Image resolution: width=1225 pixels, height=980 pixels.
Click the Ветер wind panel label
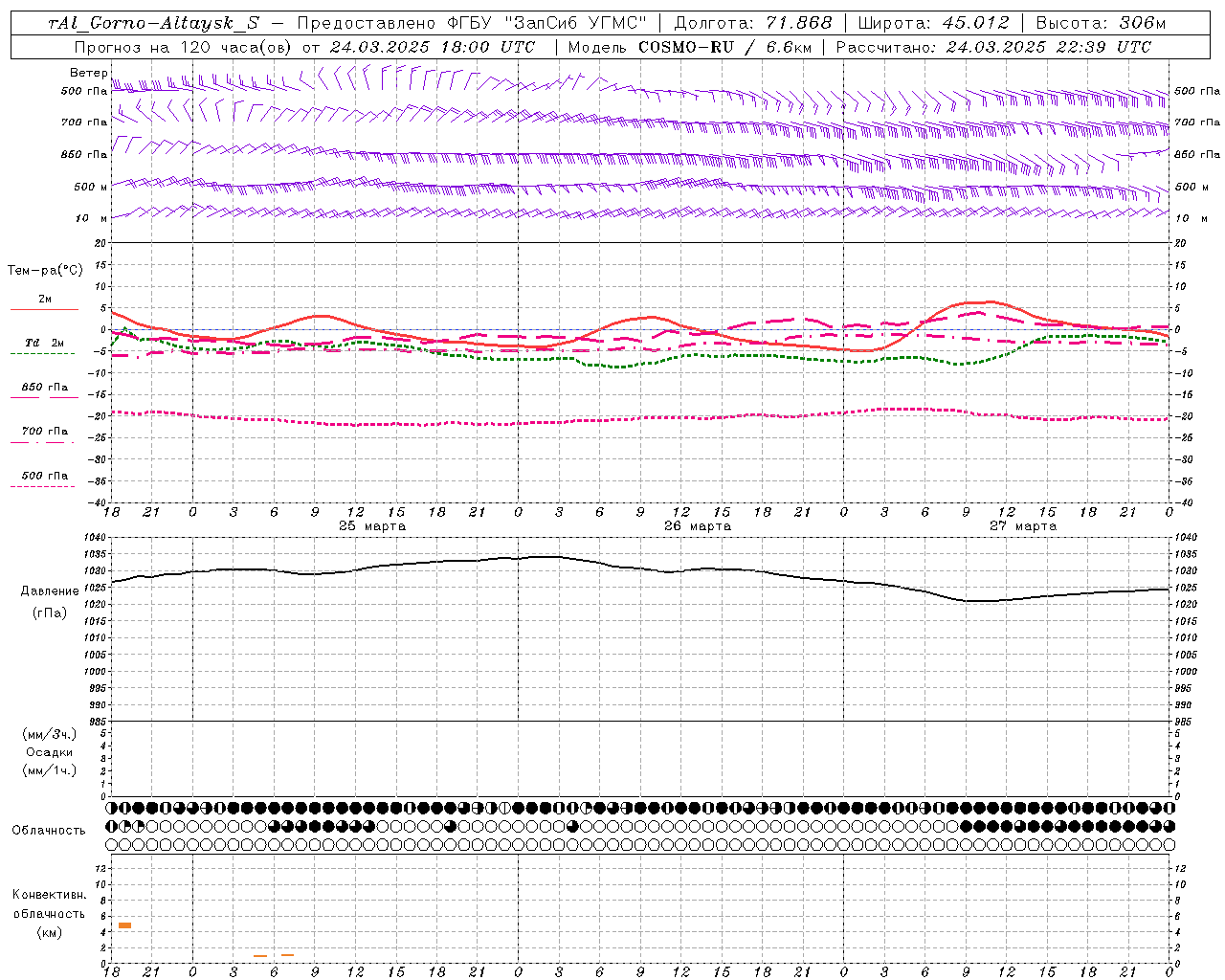[89, 73]
